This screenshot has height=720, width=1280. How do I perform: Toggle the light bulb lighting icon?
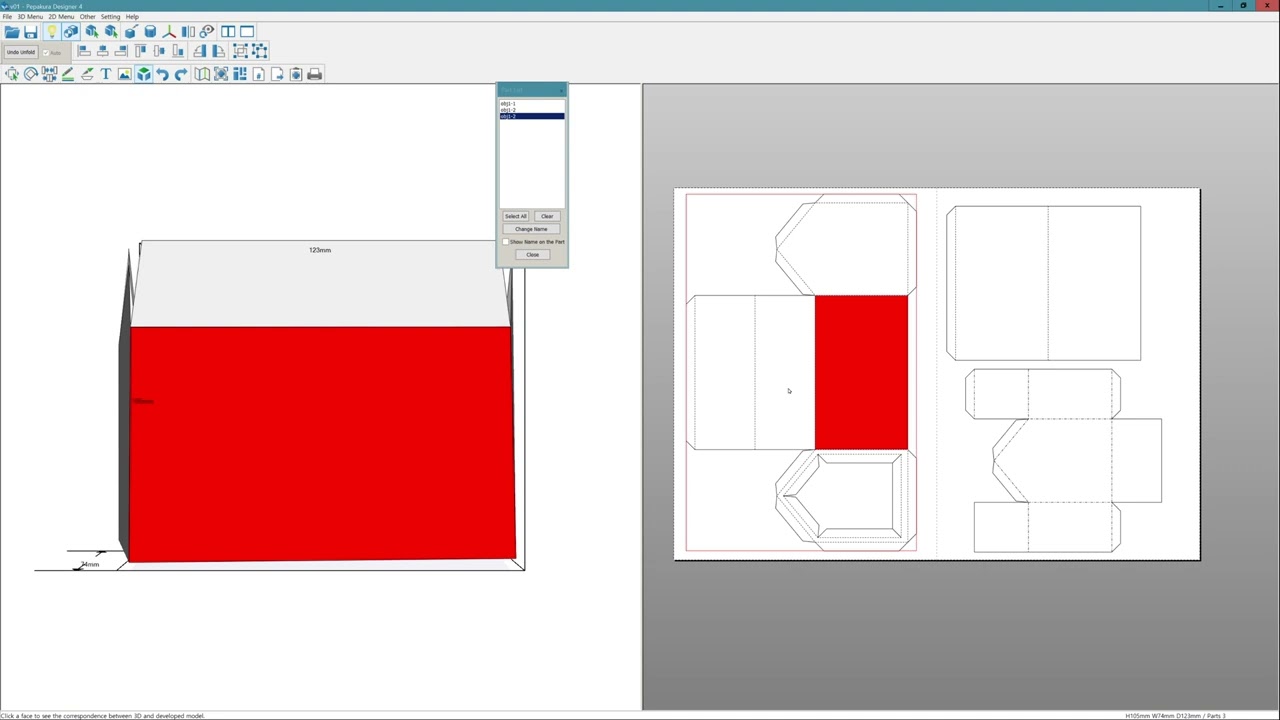(x=51, y=32)
